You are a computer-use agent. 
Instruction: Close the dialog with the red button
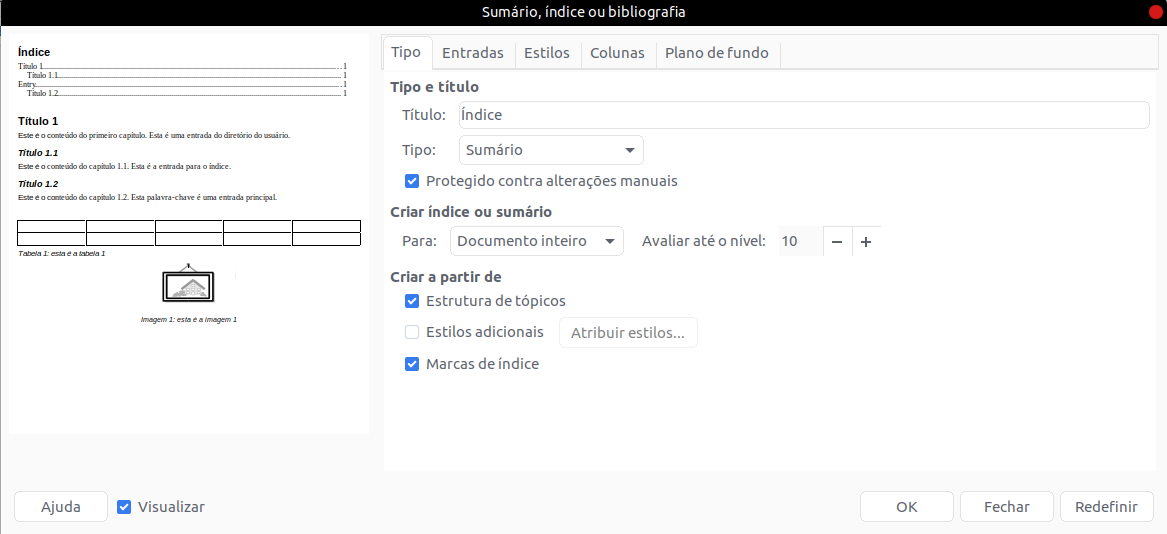pos(1155,12)
